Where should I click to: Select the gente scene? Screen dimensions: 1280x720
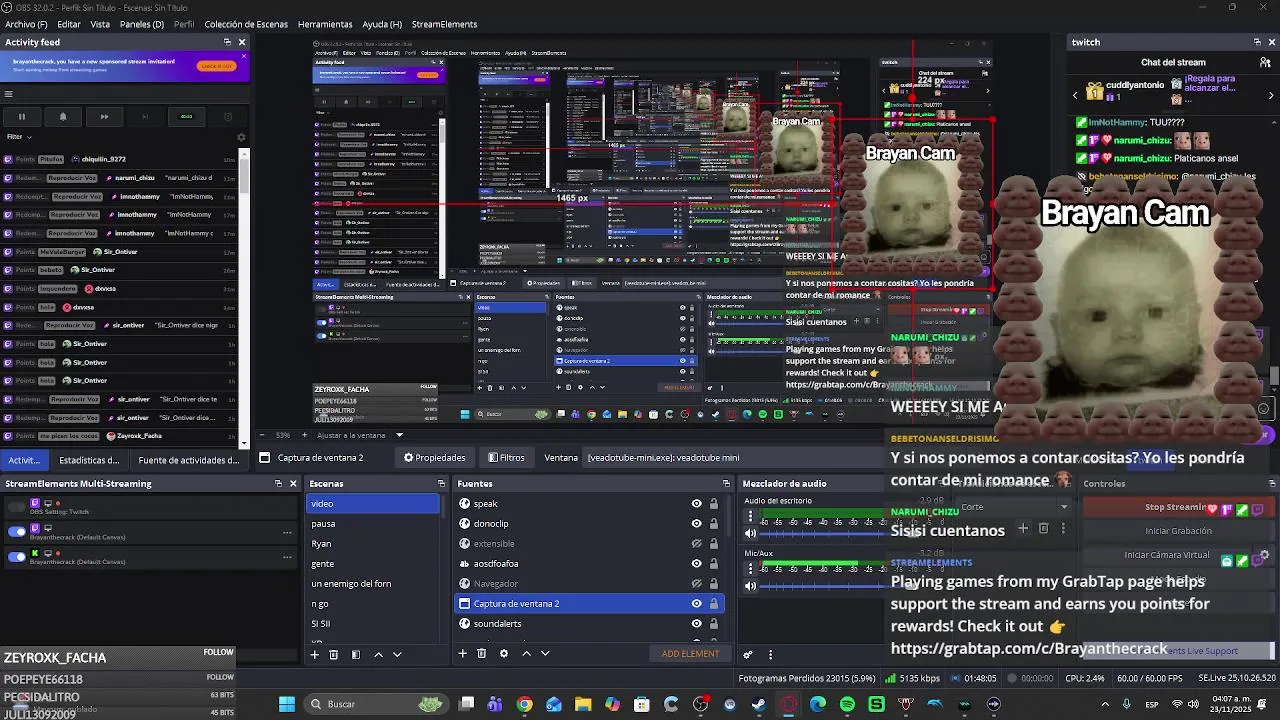pyautogui.click(x=373, y=564)
